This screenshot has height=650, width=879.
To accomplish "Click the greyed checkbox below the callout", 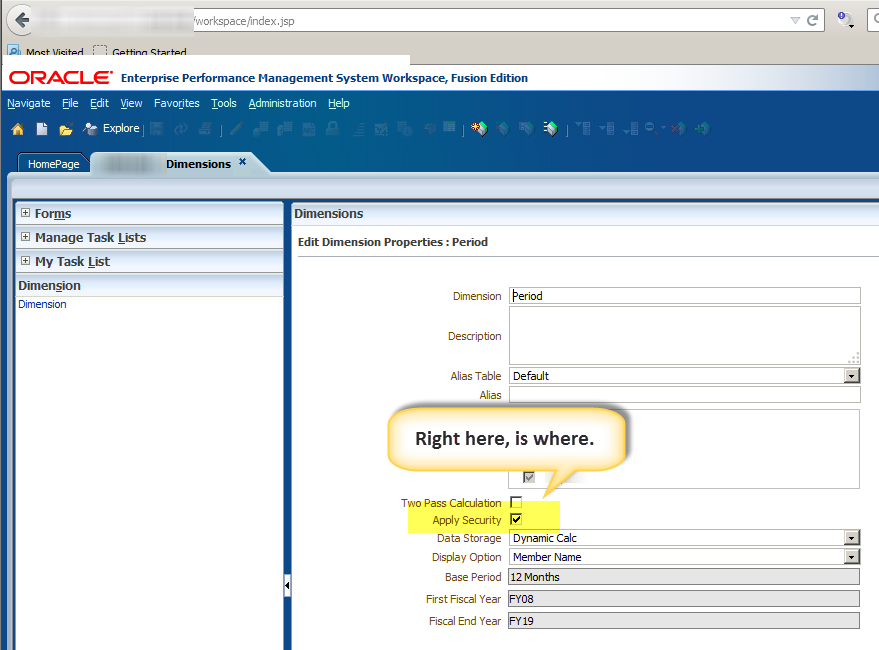I will [x=529, y=477].
